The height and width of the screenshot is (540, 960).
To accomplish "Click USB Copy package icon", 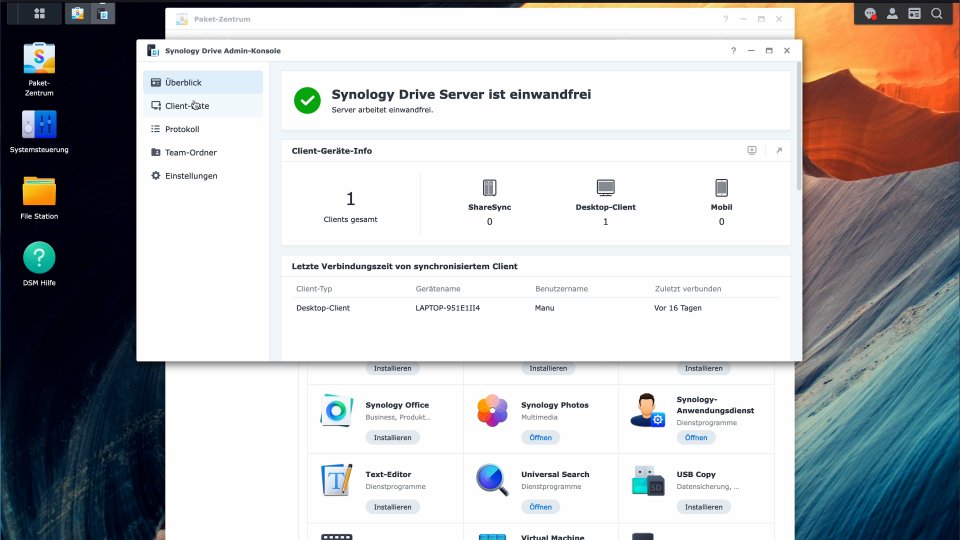I will click(648, 480).
